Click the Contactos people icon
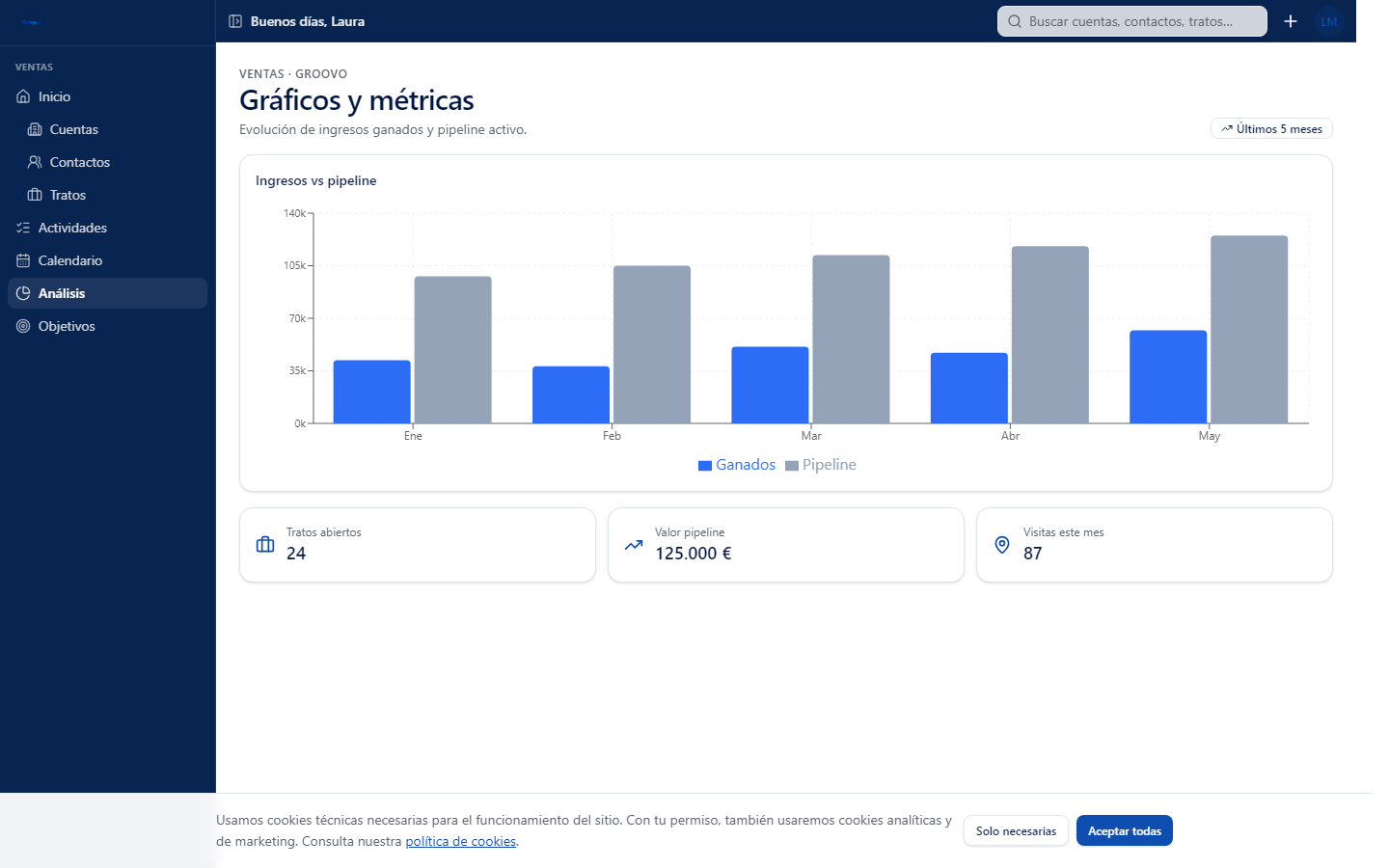 click(x=35, y=162)
